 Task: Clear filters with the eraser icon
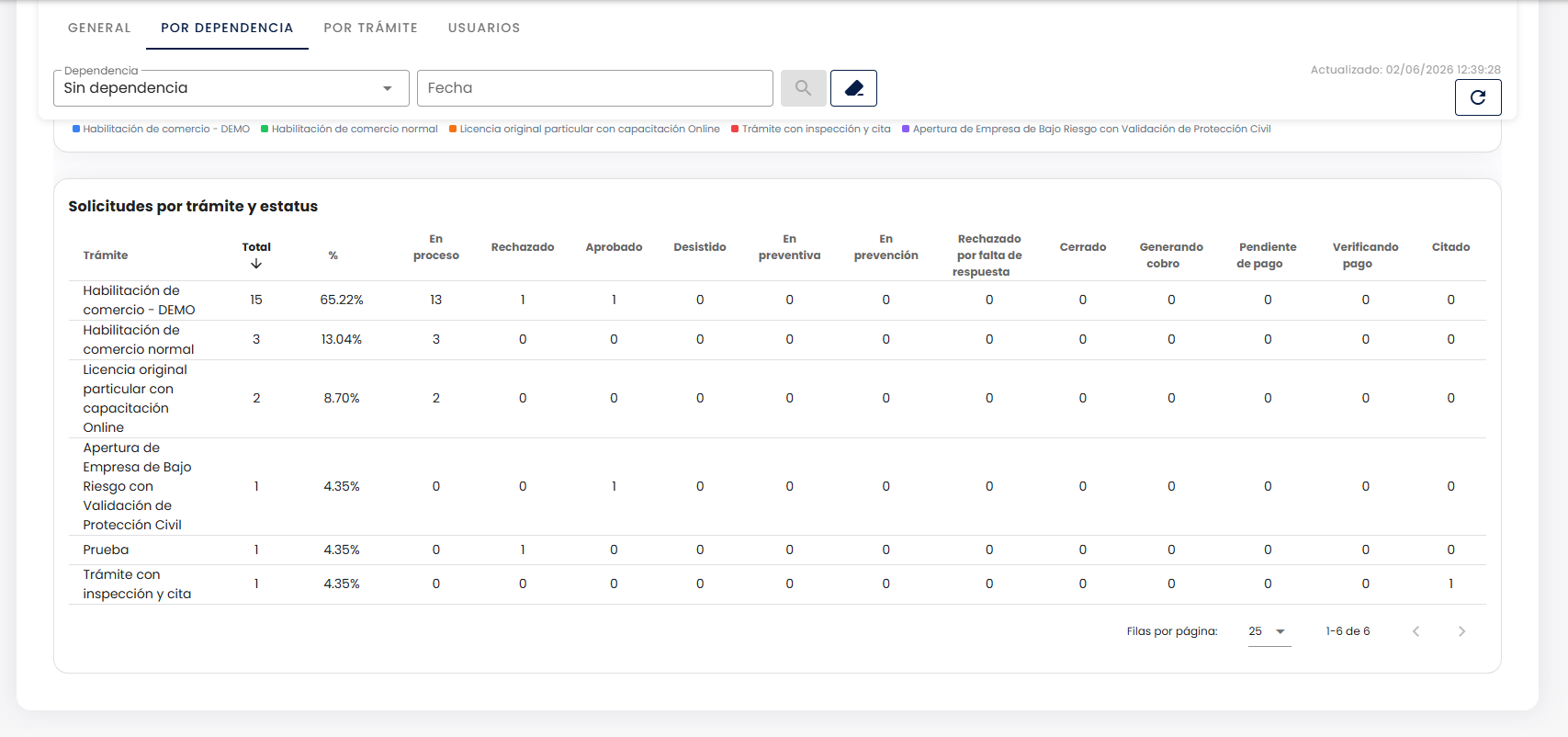tap(853, 88)
